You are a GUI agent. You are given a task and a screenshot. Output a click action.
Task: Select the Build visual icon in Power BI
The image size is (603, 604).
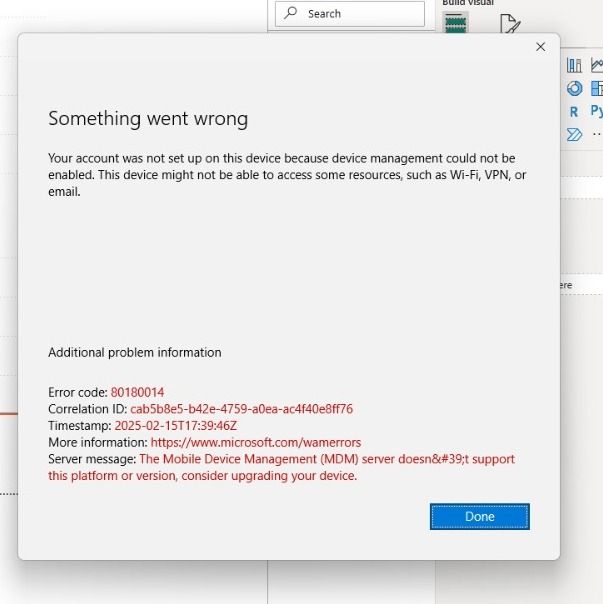click(455, 22)
